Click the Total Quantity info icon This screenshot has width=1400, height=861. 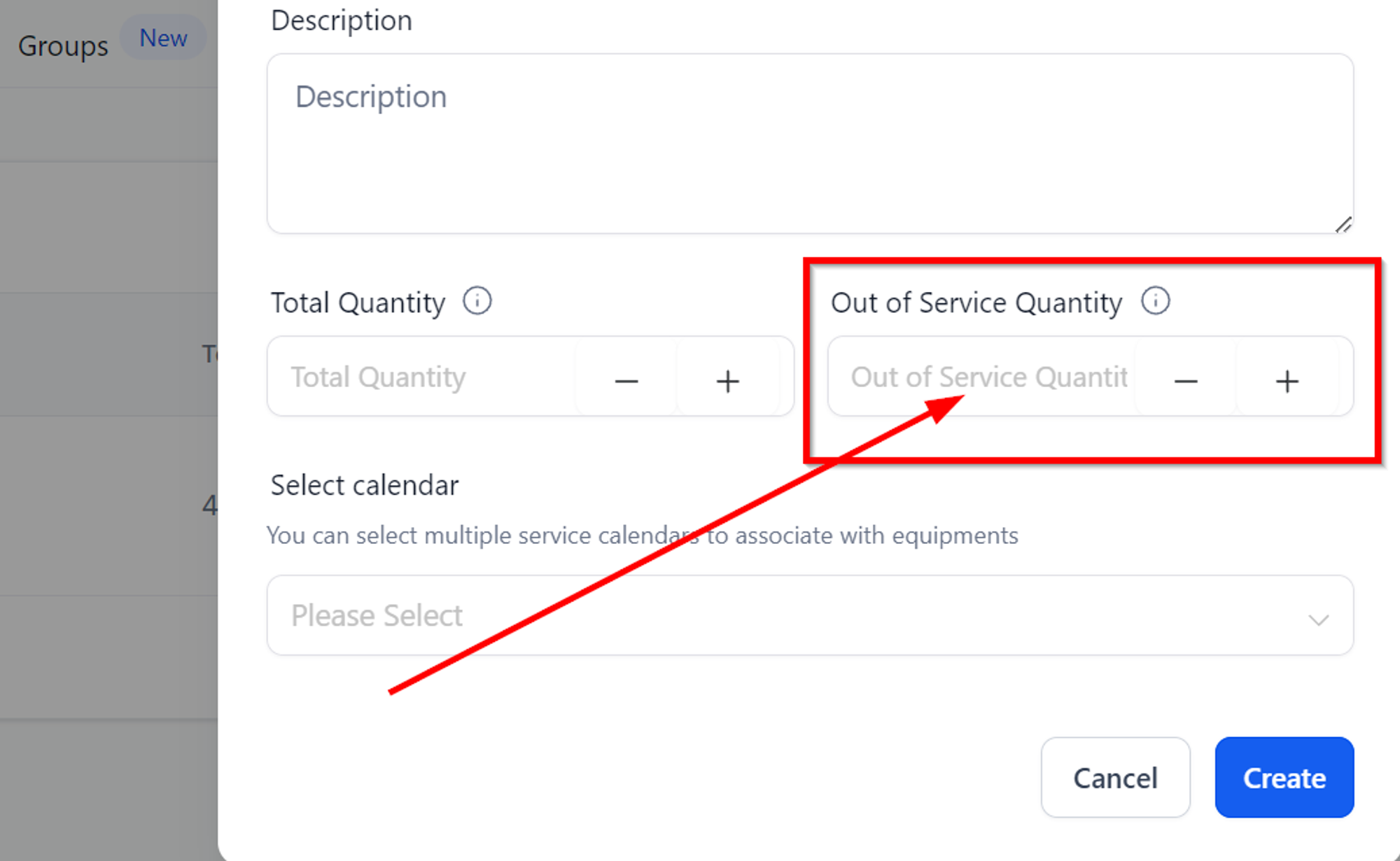pos(477,302)
